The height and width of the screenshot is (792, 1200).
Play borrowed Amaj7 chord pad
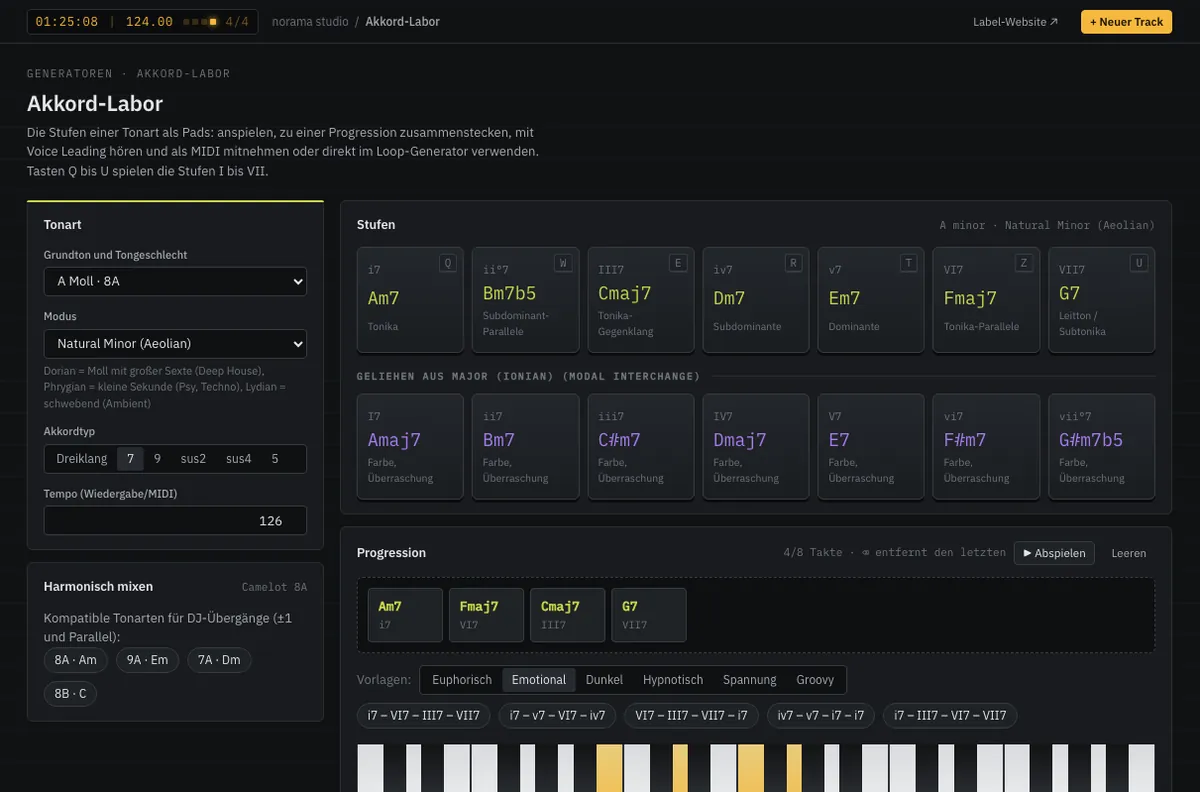click(410, 446)
